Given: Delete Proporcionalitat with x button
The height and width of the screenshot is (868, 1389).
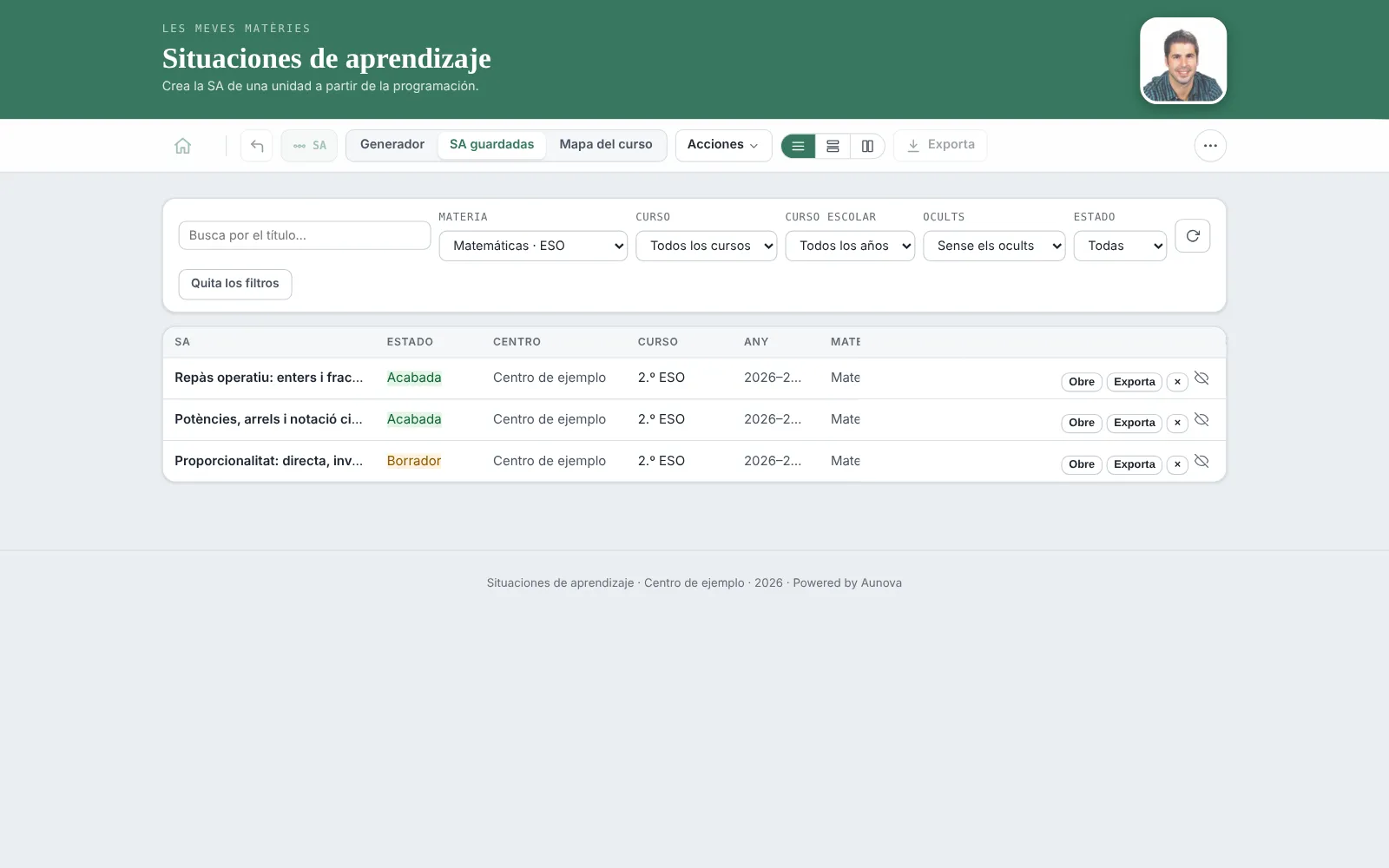Looking at the screenshot, I should pos(1177,464).
